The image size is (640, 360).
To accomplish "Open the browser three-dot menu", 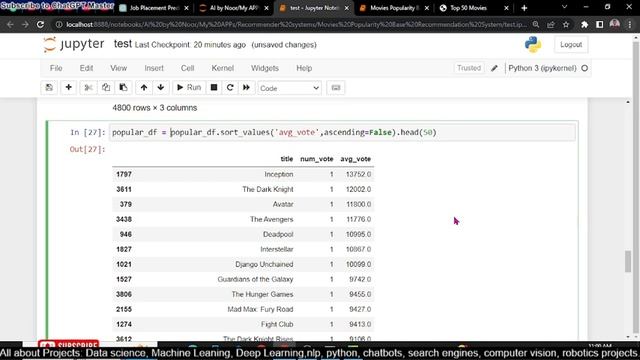I will 631,24.
